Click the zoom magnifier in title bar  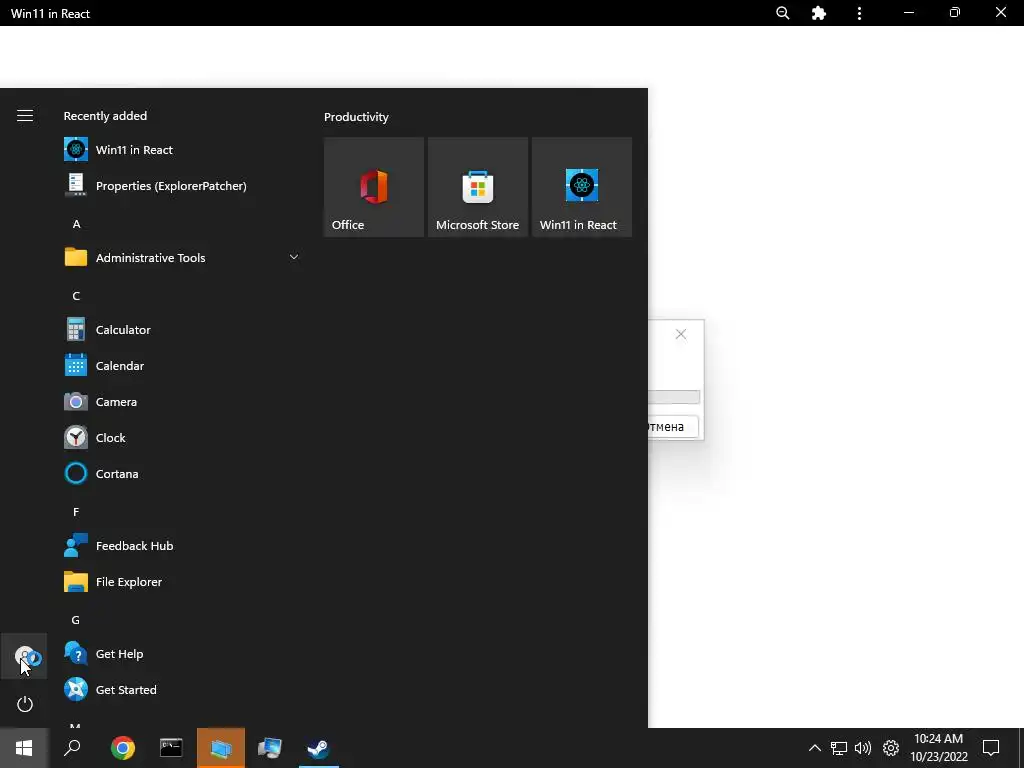[x=782, y=13]
